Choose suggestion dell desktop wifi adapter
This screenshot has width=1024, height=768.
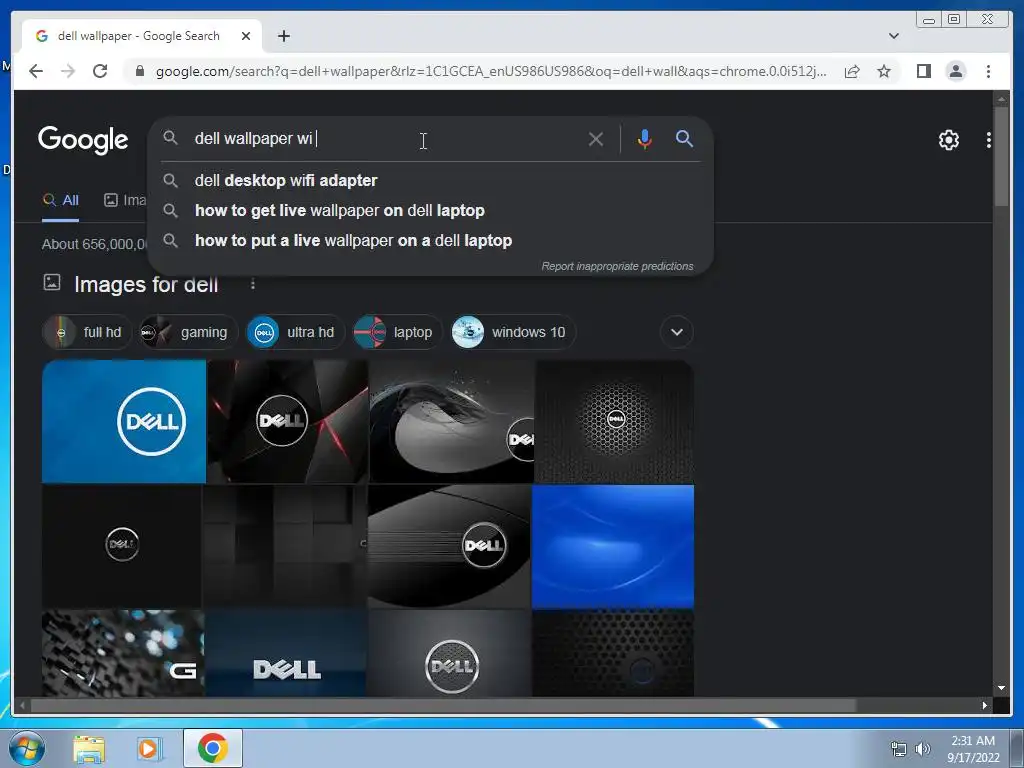pyautogui.click(x=431, y=180)
